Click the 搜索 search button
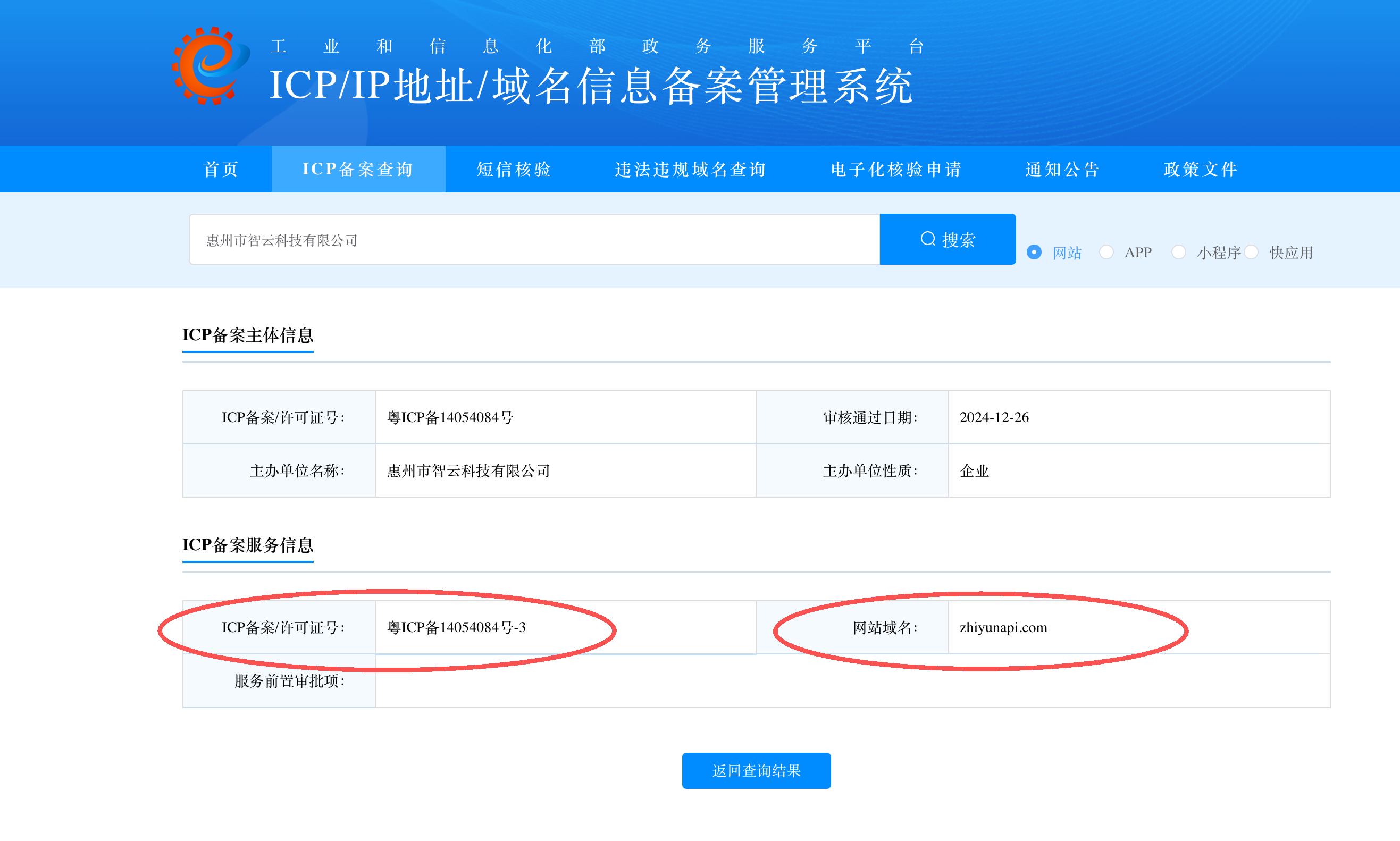 [948, 239]
